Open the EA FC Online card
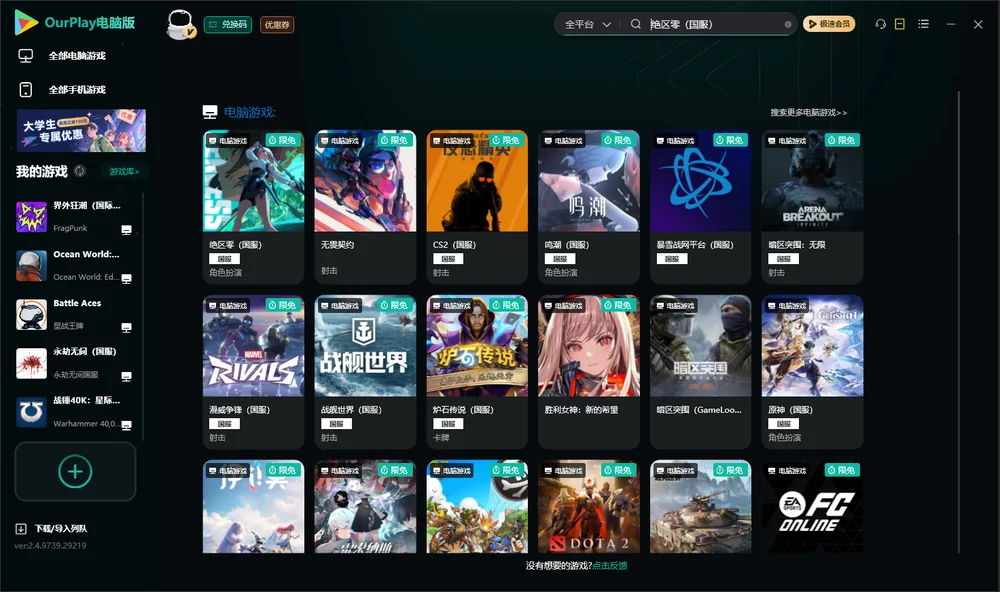This screenshot has height=592, width=1000. pos(812,507)
